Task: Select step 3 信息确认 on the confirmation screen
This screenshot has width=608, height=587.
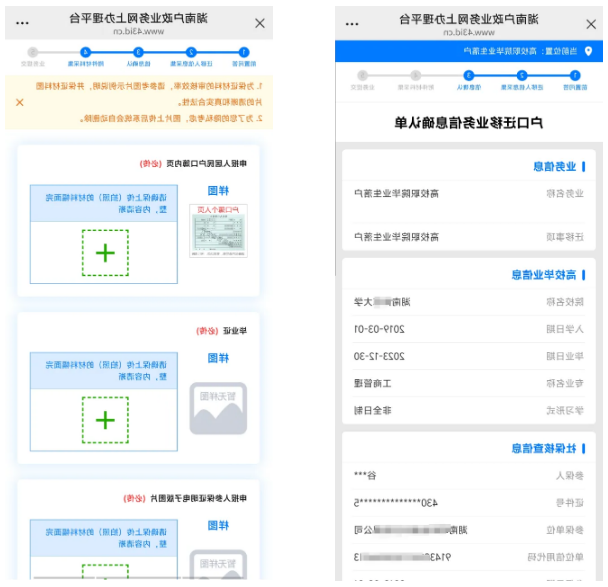Action: tap(469, 80)
